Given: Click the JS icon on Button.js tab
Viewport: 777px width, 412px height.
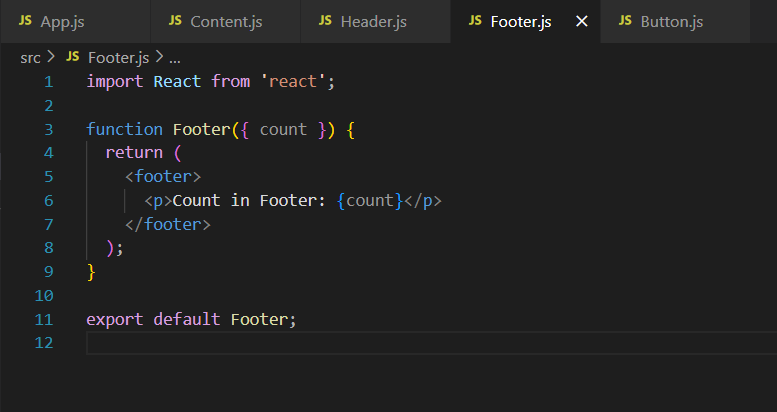Looking at the screenshot, I should click(625, 21).
